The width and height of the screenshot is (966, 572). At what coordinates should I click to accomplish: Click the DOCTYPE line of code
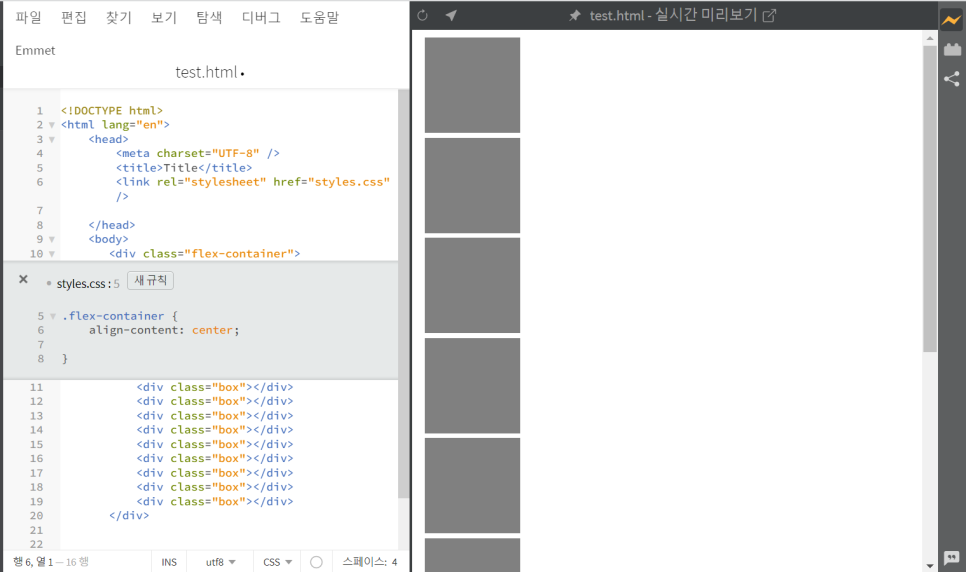[112, 111]
